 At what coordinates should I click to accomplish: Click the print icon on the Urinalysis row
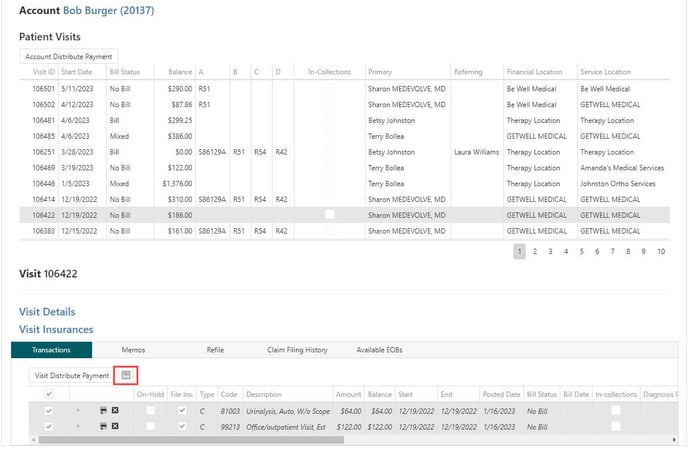pos(102,410)
